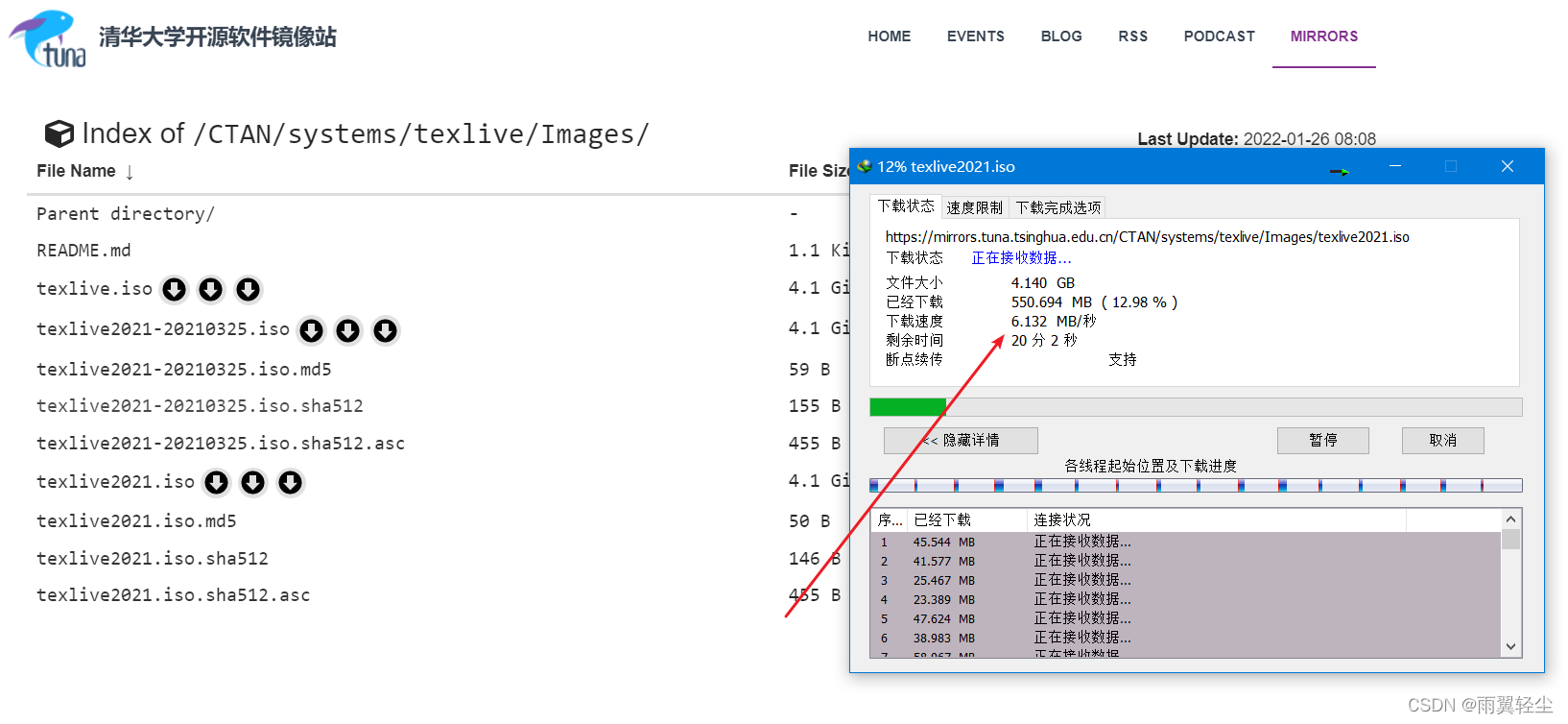Viewport: 1568px width, 724px height.
Task: Click third download icon next to texlive.iso
Action: pyautogui.click(x=248, y=289)
